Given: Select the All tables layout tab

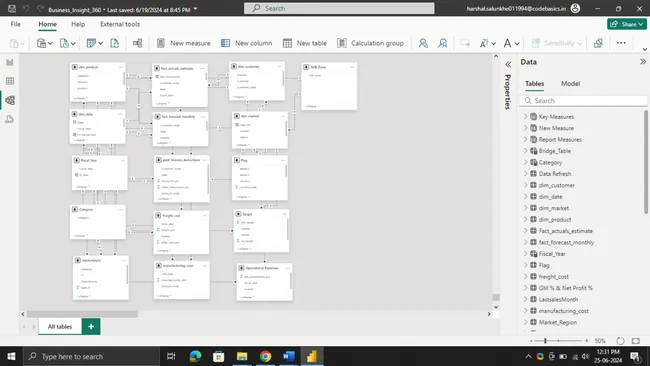Looking at the screenshot, I should [x=60, y=326].
